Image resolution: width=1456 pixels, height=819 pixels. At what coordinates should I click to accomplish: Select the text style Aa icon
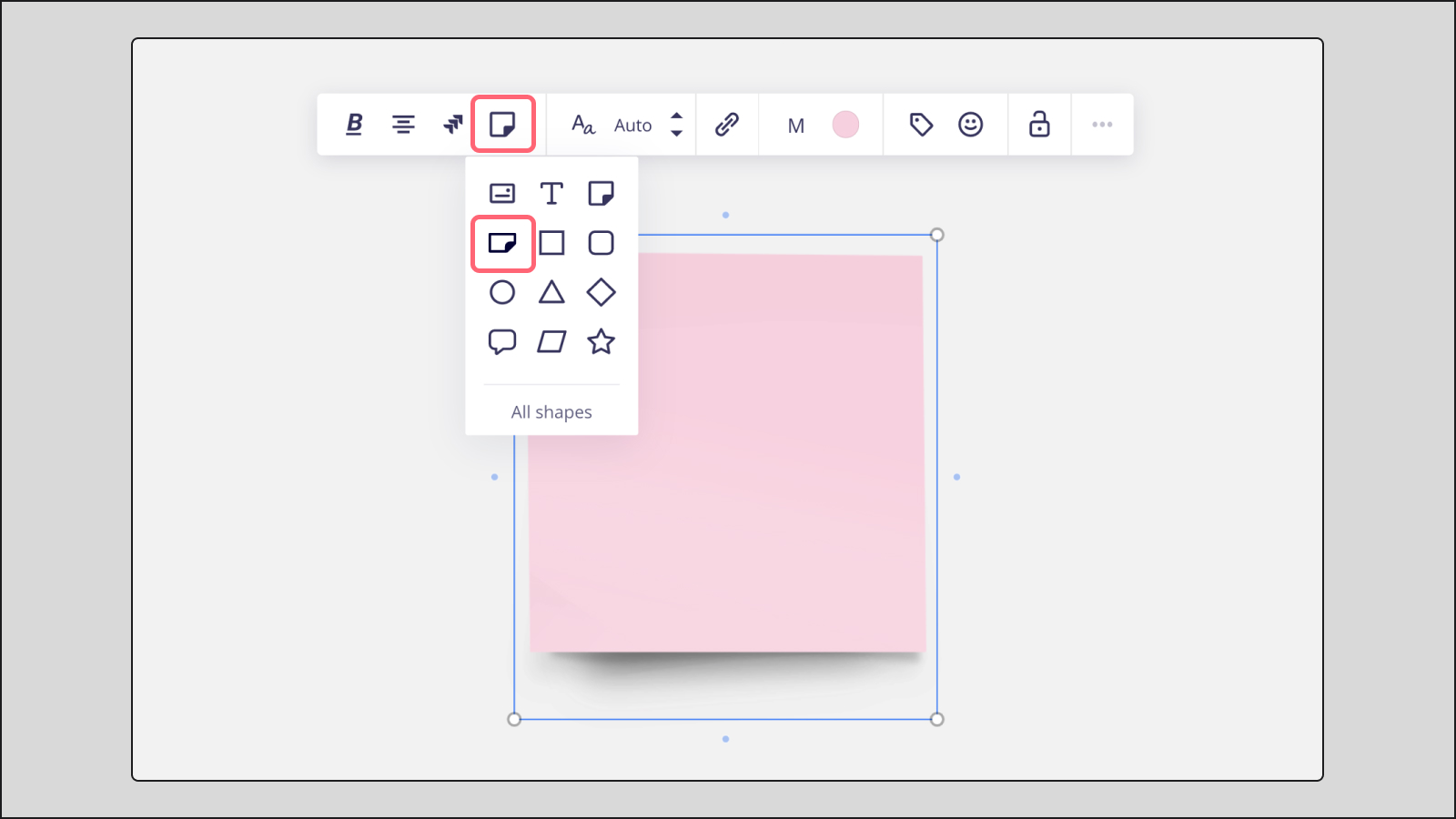pyautogui.click(x=582, y=125)
